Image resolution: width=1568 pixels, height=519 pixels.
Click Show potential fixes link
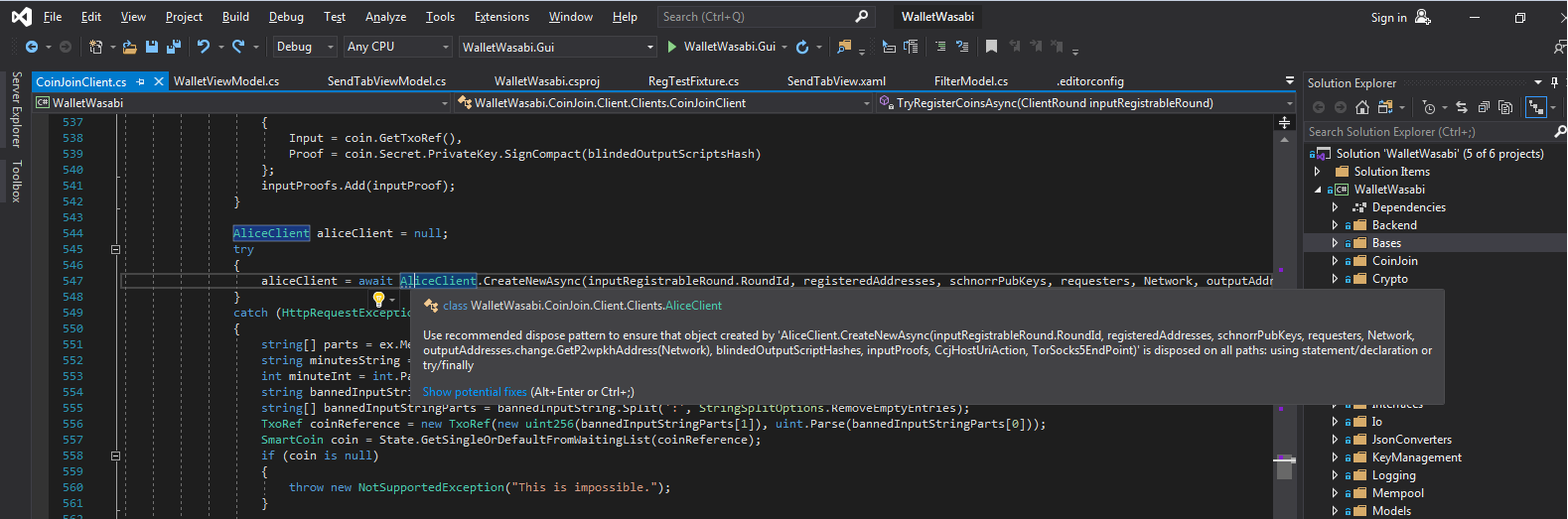pyautogui.click(x=475, y=392)
